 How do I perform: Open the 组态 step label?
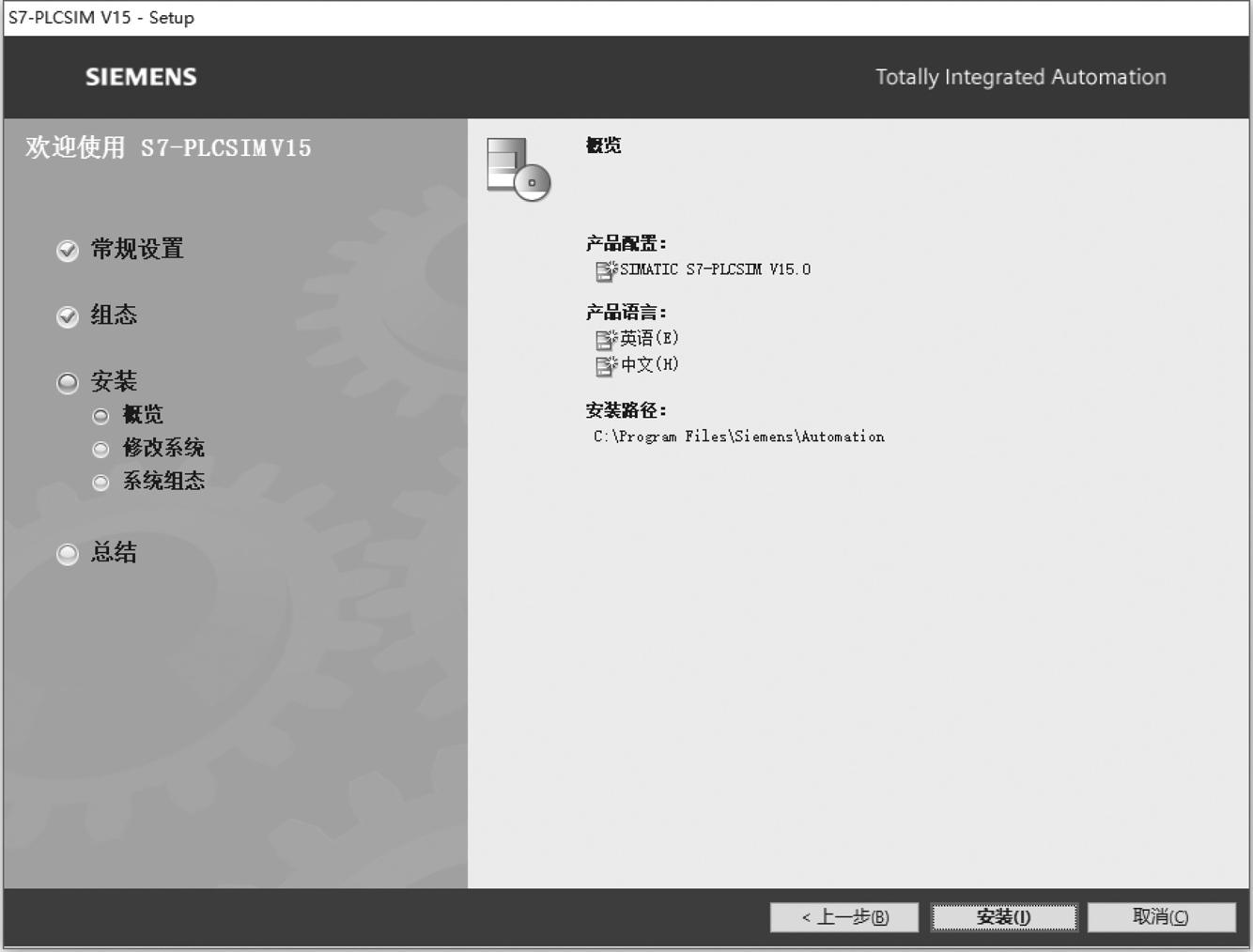[x=114, y=315]
